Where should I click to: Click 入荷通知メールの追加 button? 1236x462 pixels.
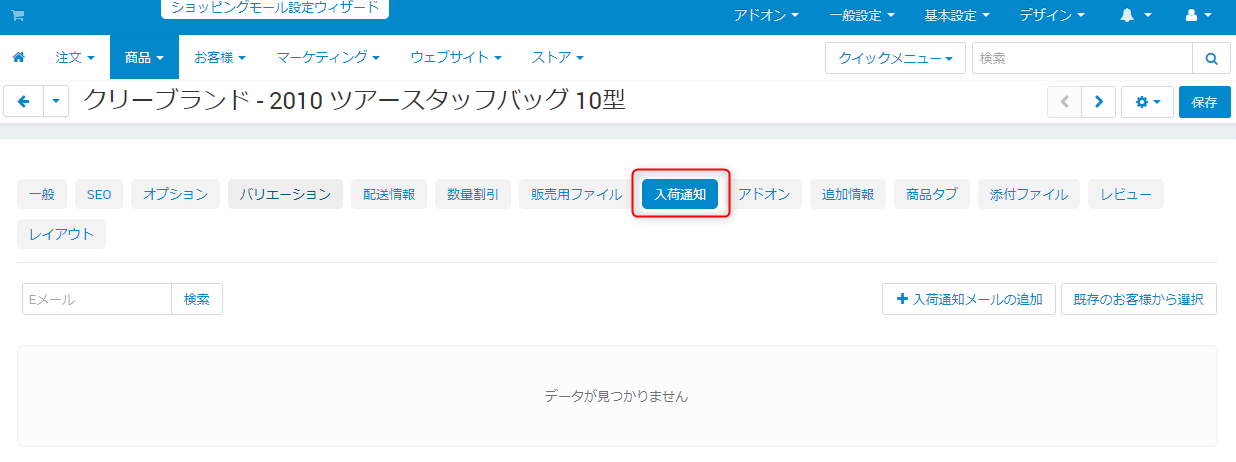[x=969, y=299]
